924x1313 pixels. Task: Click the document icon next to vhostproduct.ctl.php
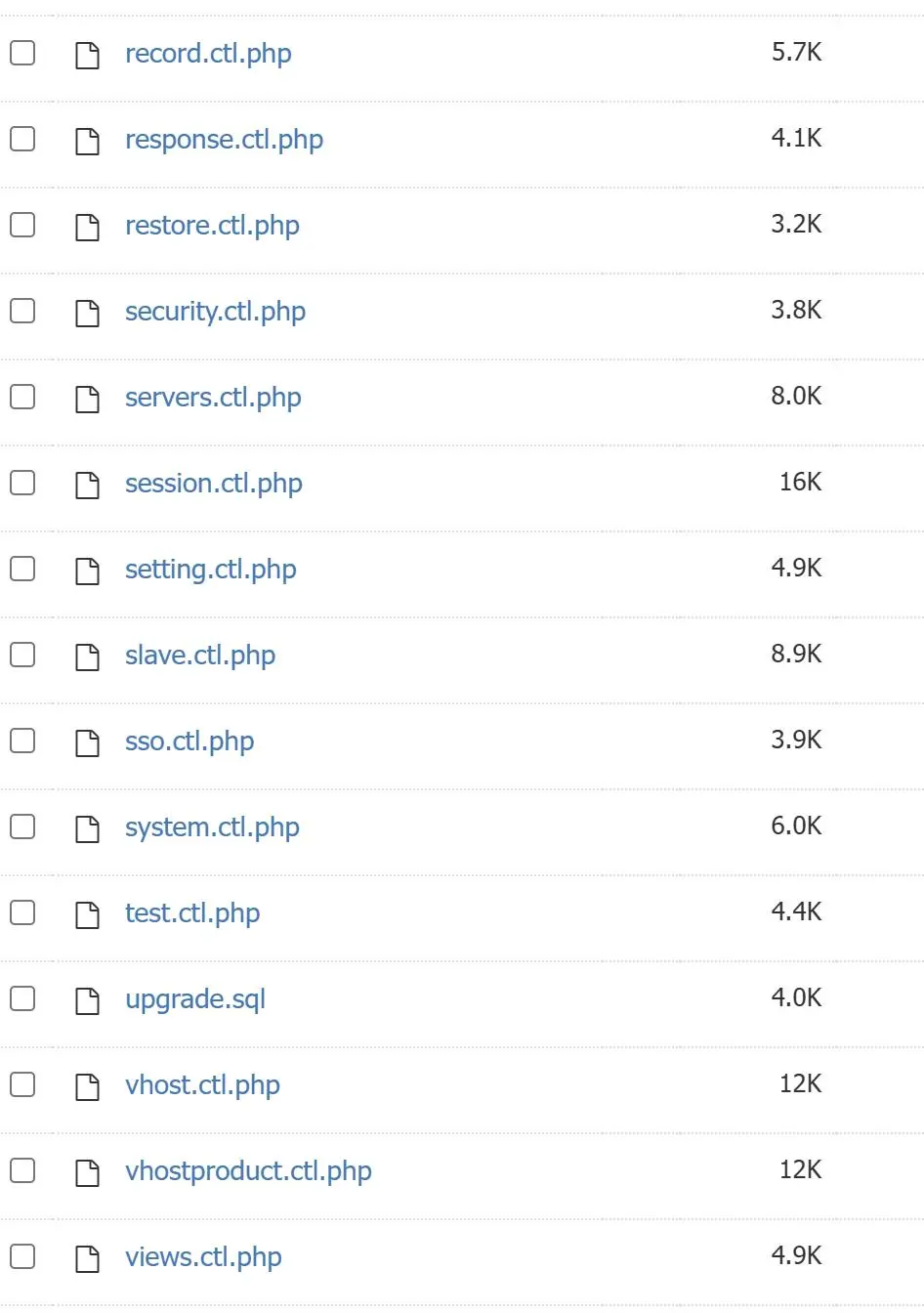[88, 1172]
